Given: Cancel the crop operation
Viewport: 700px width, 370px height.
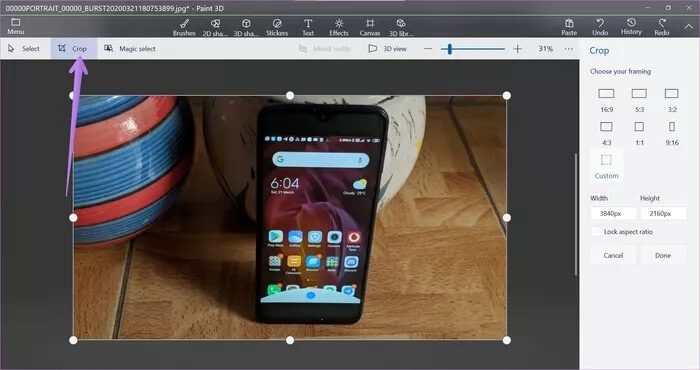Looking at the screenshot, I should [613, 255].
